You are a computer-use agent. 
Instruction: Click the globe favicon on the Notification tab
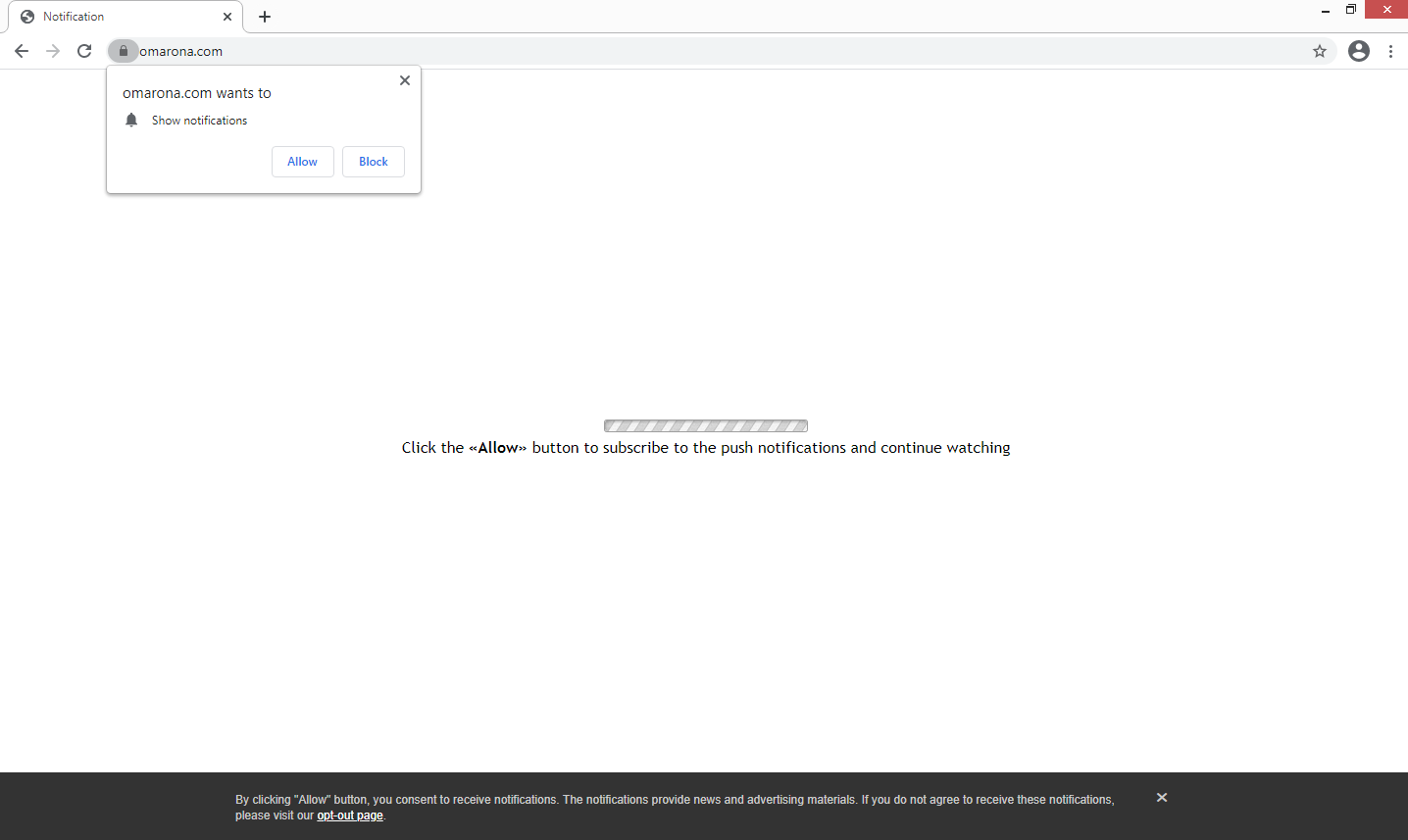click(27, 17)
